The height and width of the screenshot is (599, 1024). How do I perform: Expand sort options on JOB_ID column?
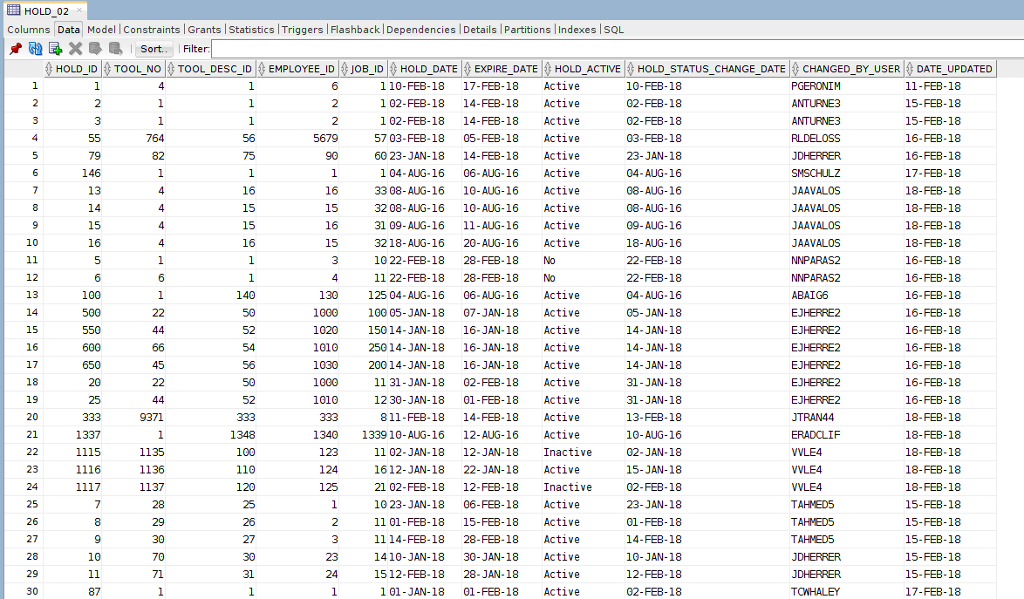pos(343,68)
